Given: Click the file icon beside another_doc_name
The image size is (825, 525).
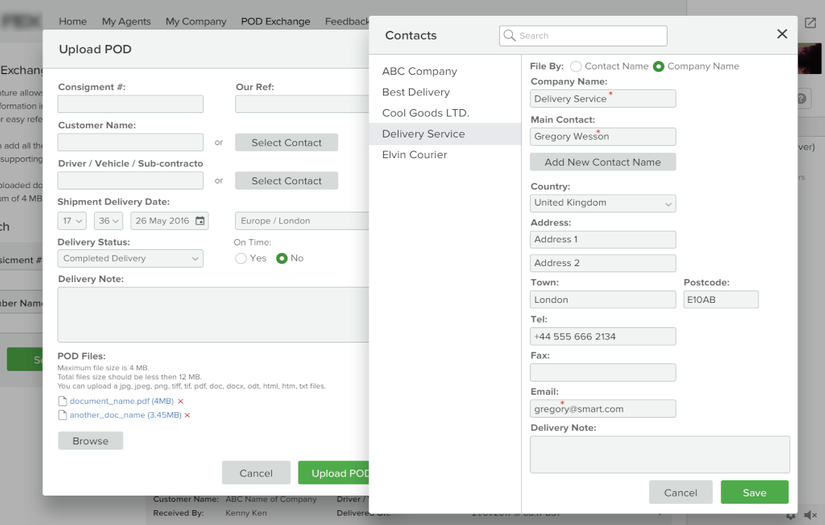Looking at the screenshot, I should (x=62, y=415).
